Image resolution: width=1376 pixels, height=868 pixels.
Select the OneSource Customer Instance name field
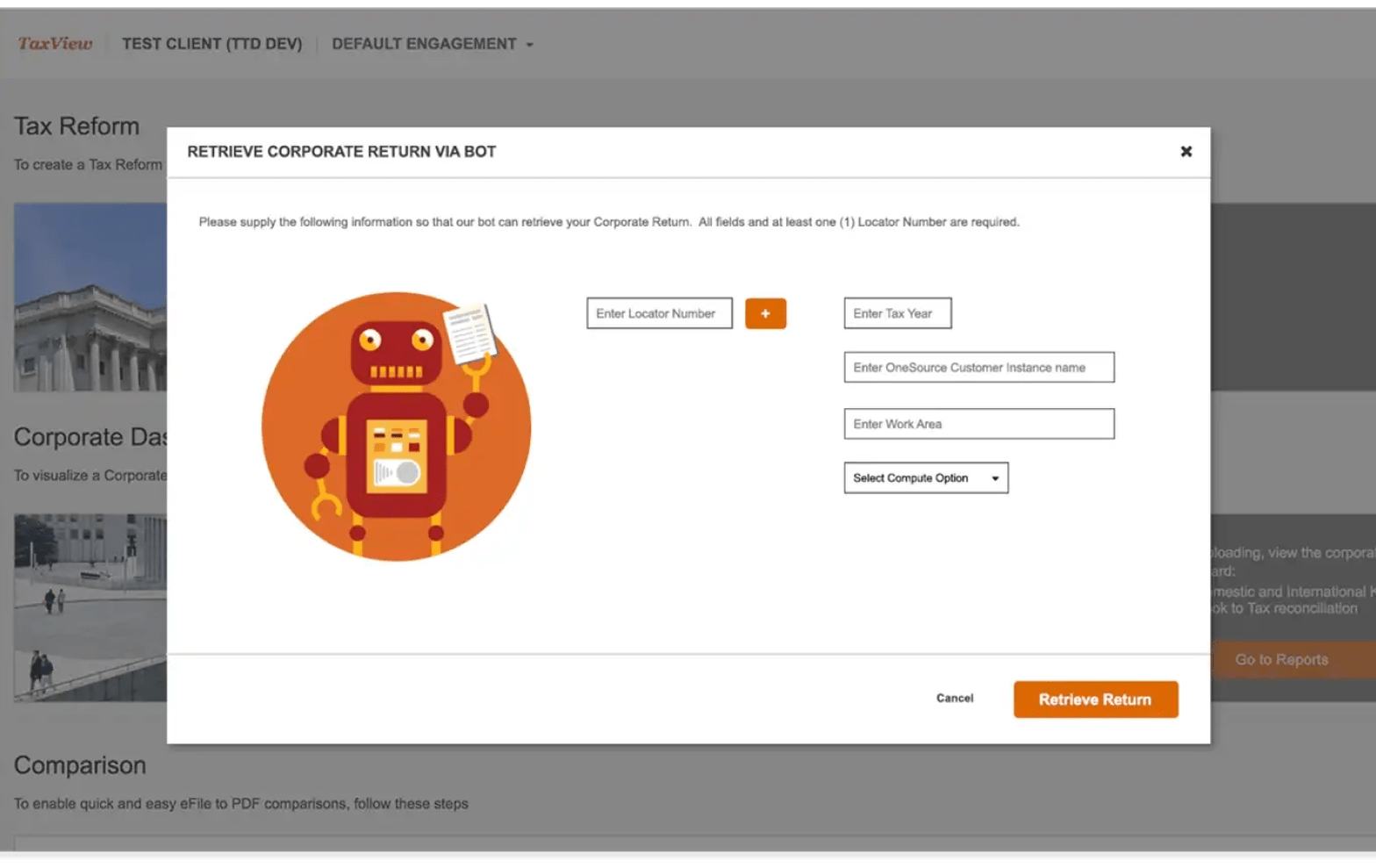[978, 368]
